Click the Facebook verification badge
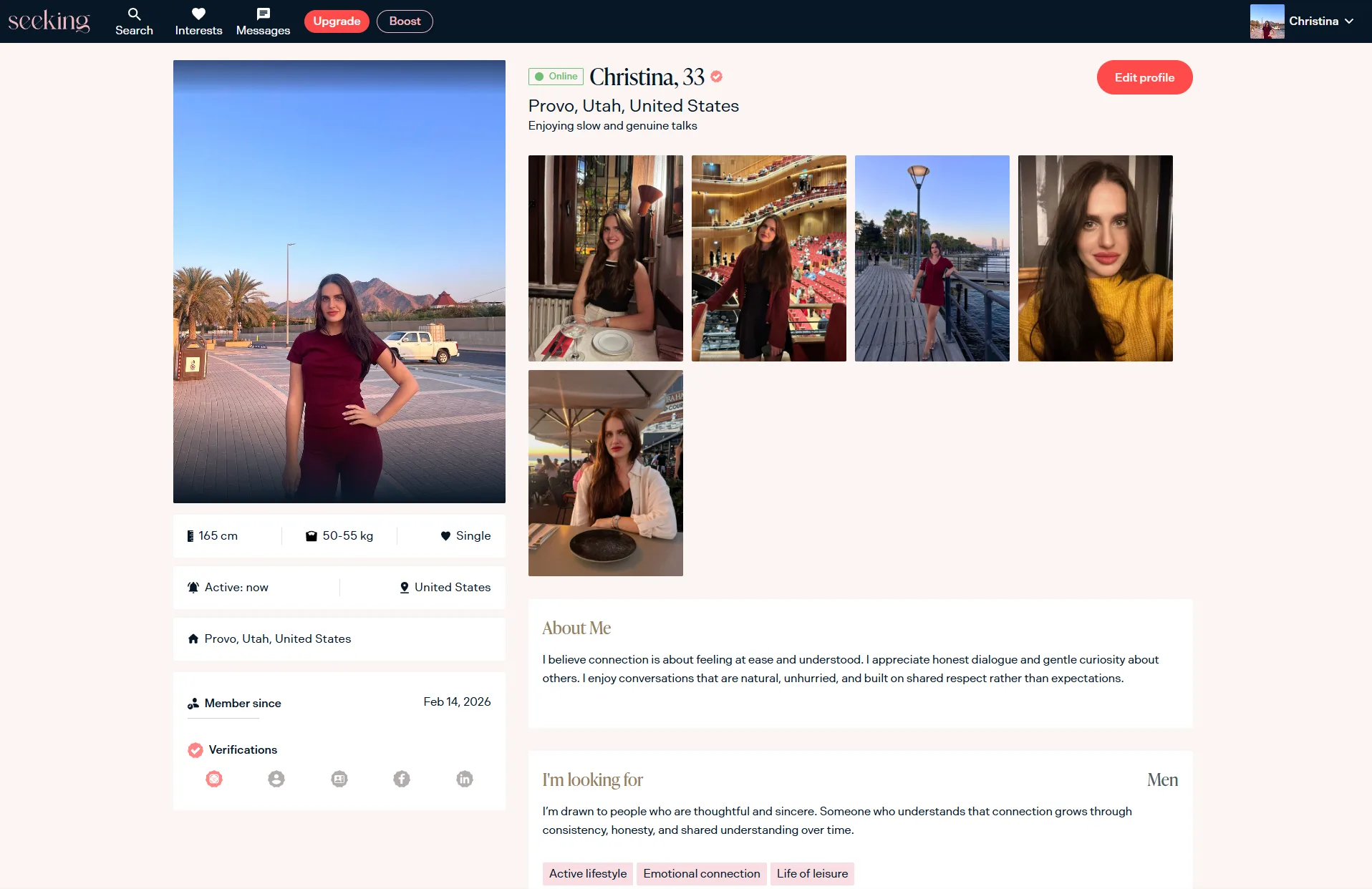Image resolution: width=1372 pixels, height=889 pixels. coord(402,779)
